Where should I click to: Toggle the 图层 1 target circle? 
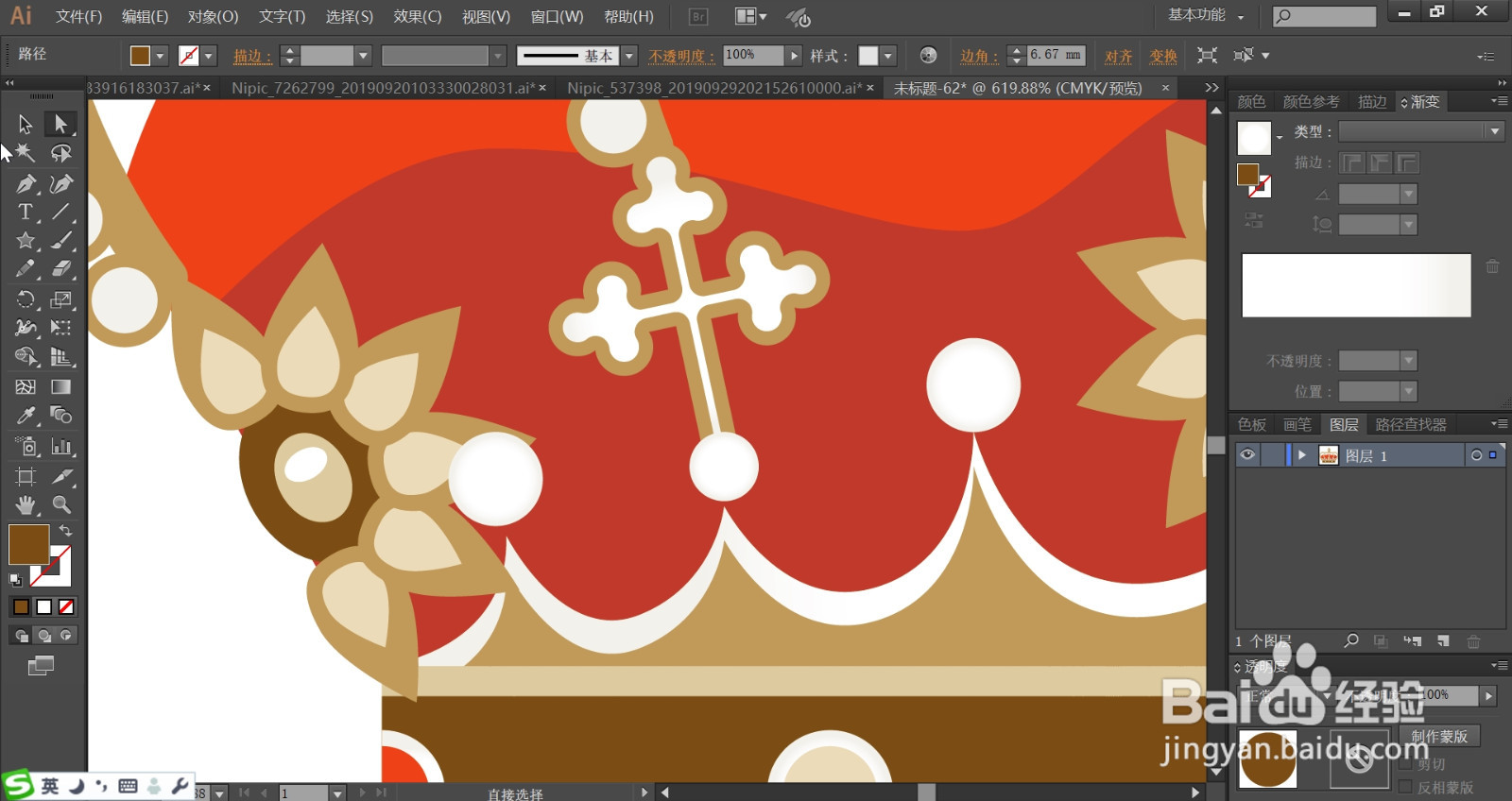[x=1476, y=455]
